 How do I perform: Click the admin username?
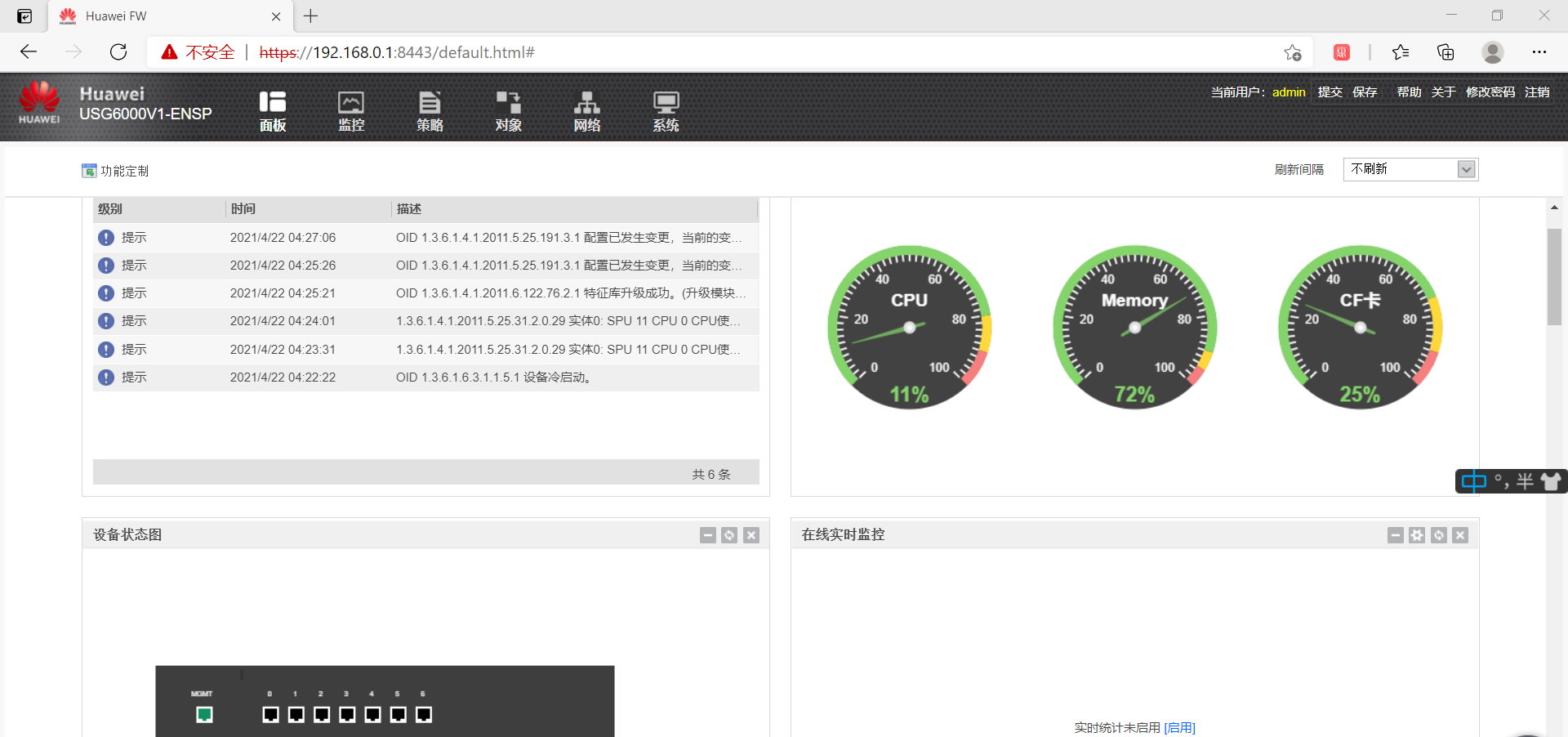(x=1289, y=92)
